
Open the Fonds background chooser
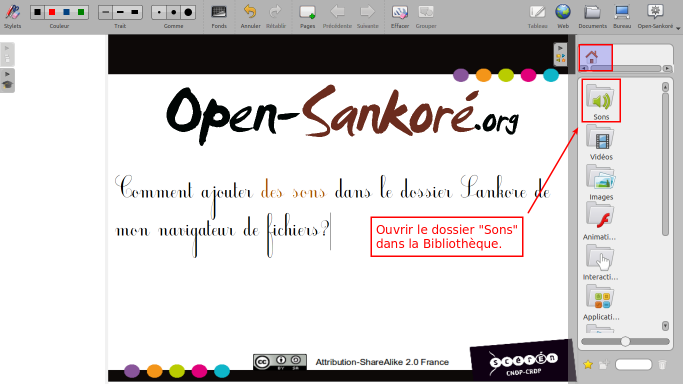point(219,17)
